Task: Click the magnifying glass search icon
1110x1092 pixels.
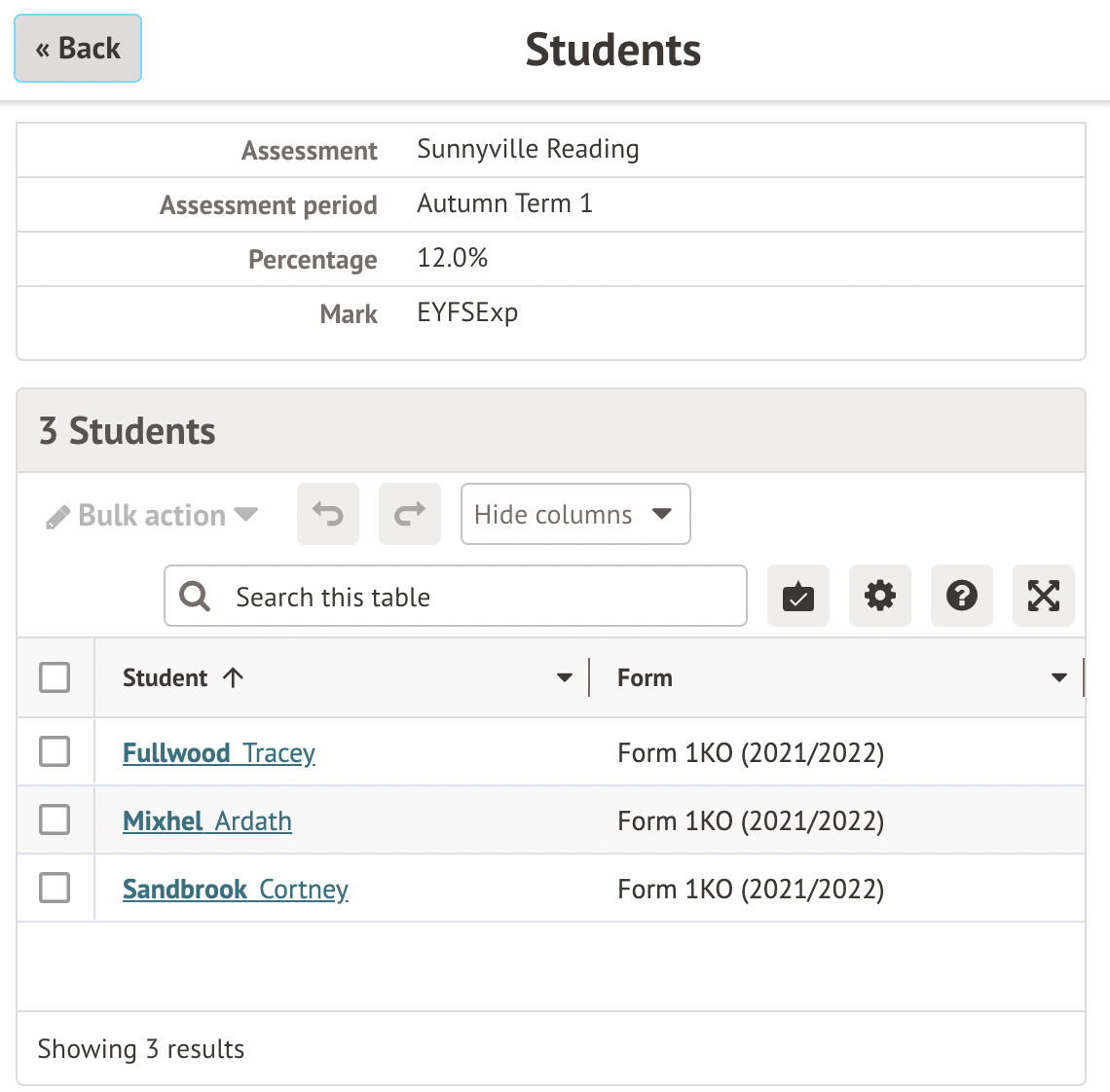Action: 196,597
